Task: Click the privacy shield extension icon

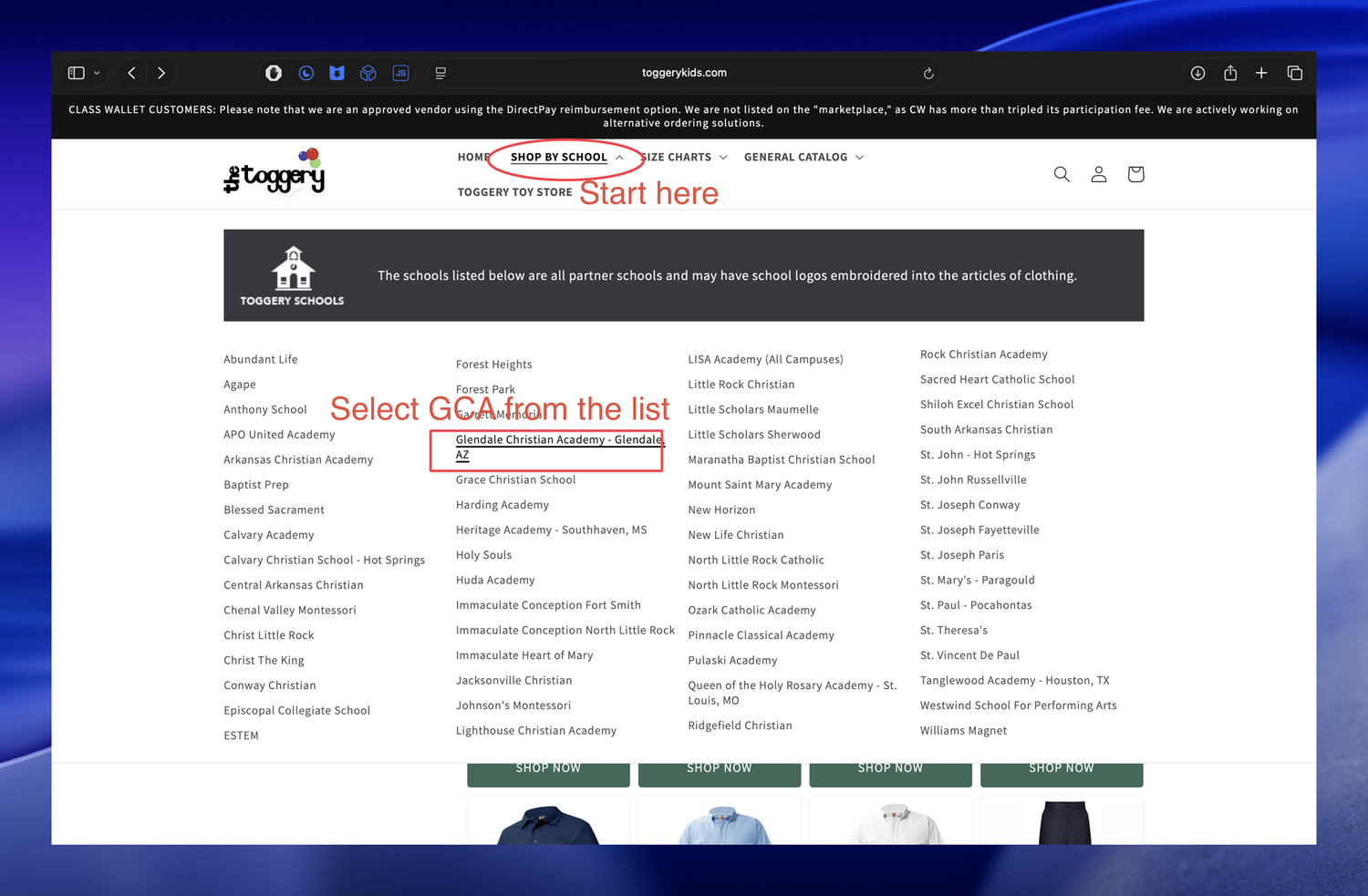Action: [274, 73]
